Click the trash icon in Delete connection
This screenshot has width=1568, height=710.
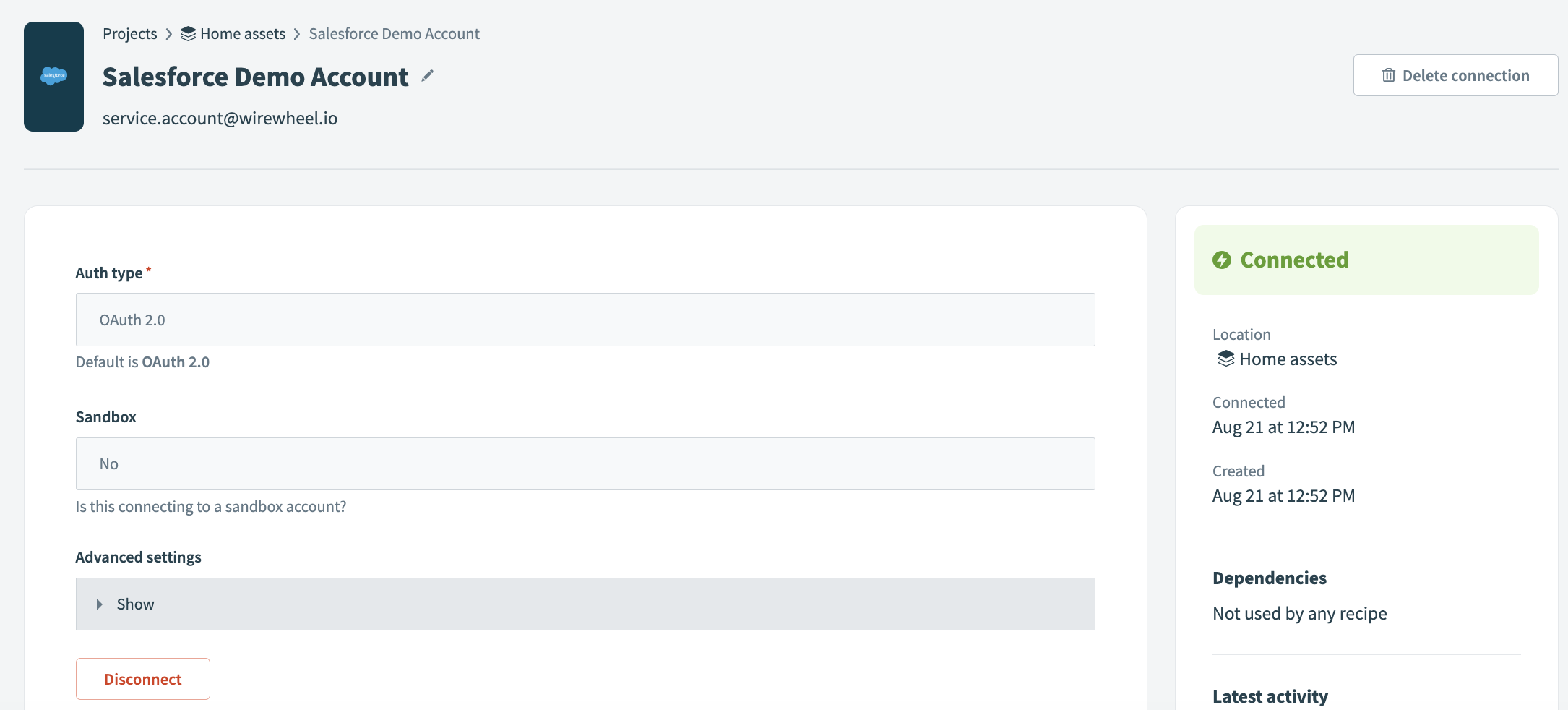point(1388,75)
